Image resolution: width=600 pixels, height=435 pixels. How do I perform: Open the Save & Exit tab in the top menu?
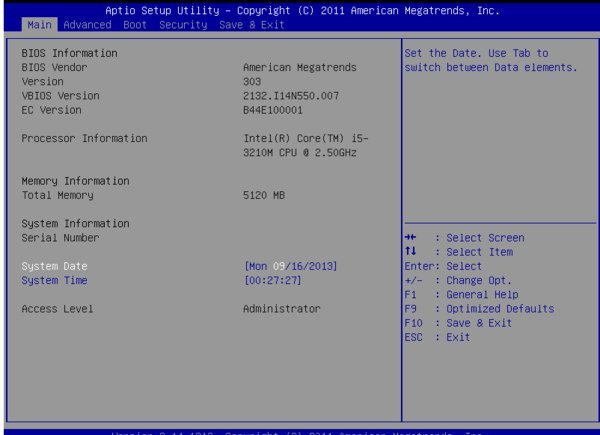click(x=245, y=23)
